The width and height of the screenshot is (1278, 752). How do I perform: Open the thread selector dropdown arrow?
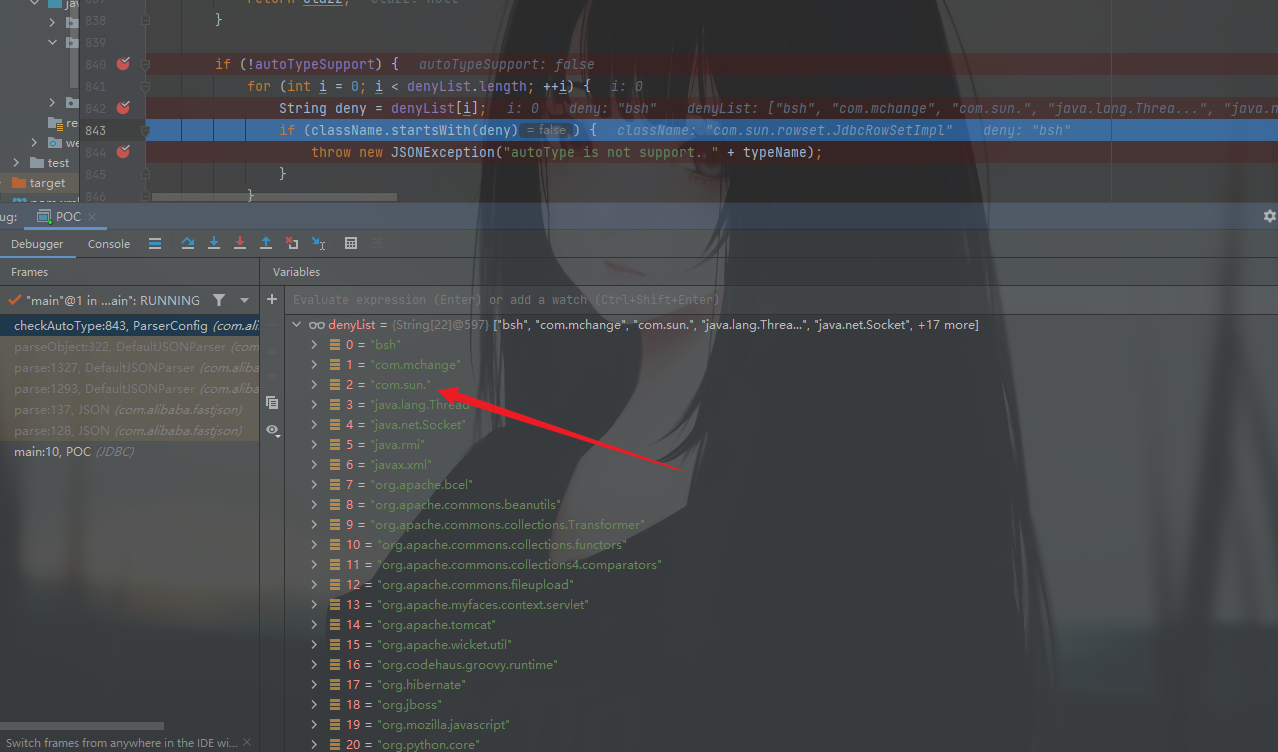point(244,300)
